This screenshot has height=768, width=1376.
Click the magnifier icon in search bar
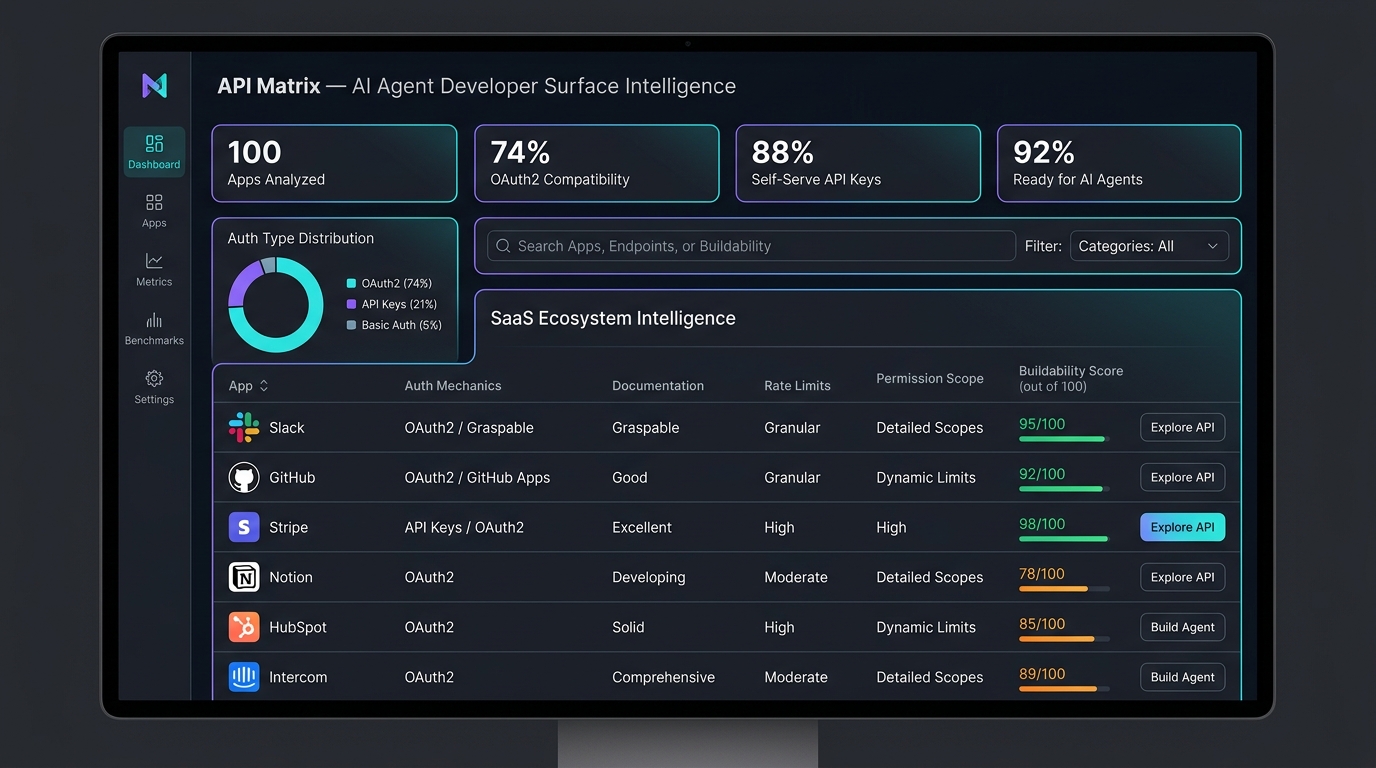[503, 246]
